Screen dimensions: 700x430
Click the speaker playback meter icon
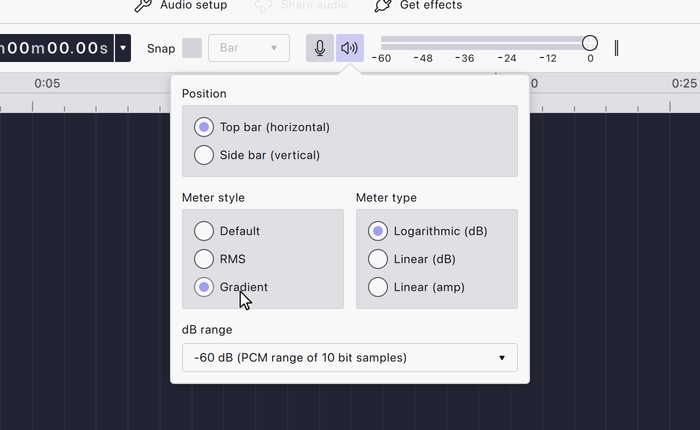point(350,48)
